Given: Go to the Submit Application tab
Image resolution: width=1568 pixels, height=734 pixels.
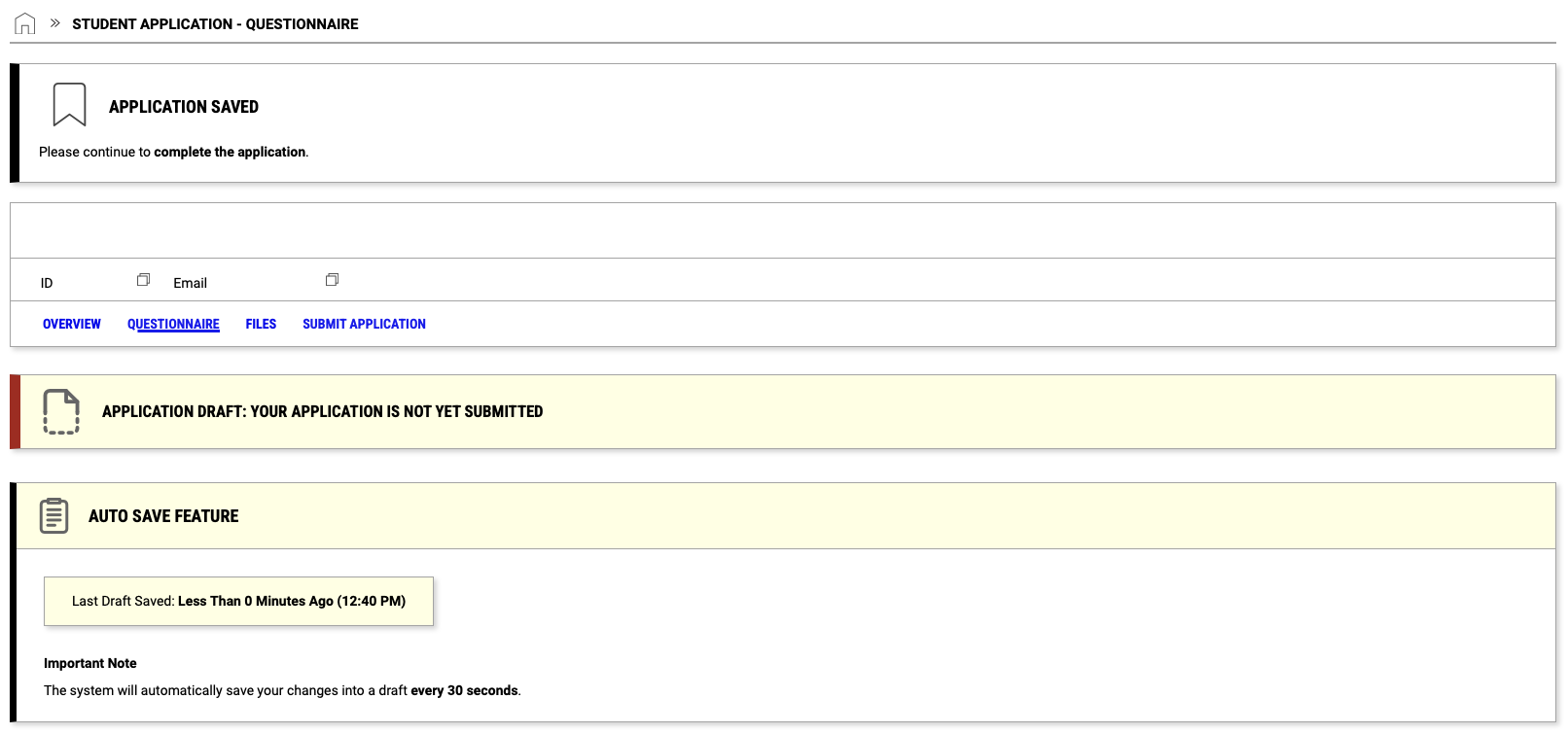Looking at the screenshot, I should 364,324.
